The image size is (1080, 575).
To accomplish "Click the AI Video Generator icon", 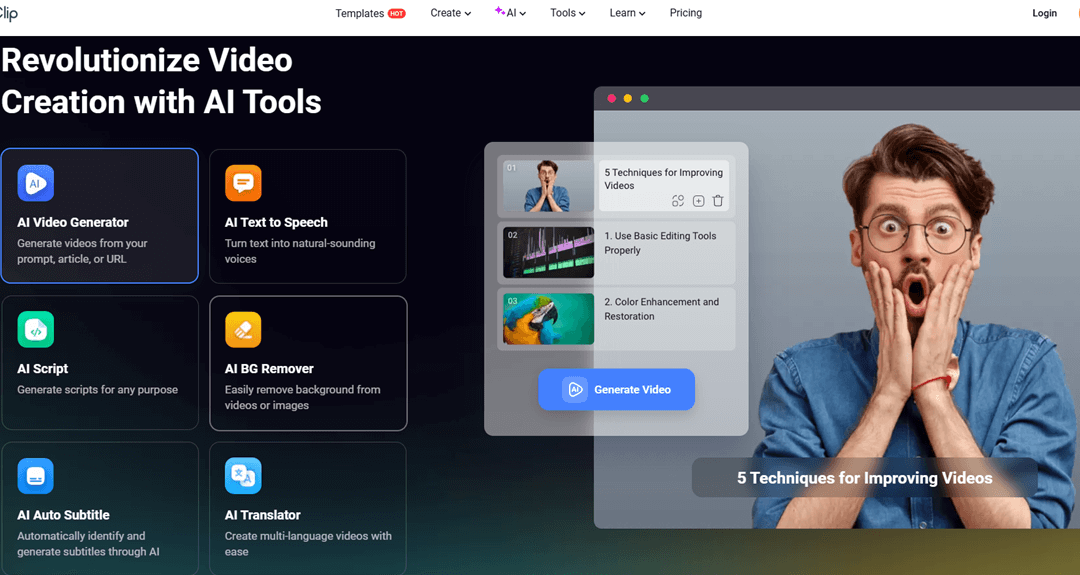I will pos(36,183).
